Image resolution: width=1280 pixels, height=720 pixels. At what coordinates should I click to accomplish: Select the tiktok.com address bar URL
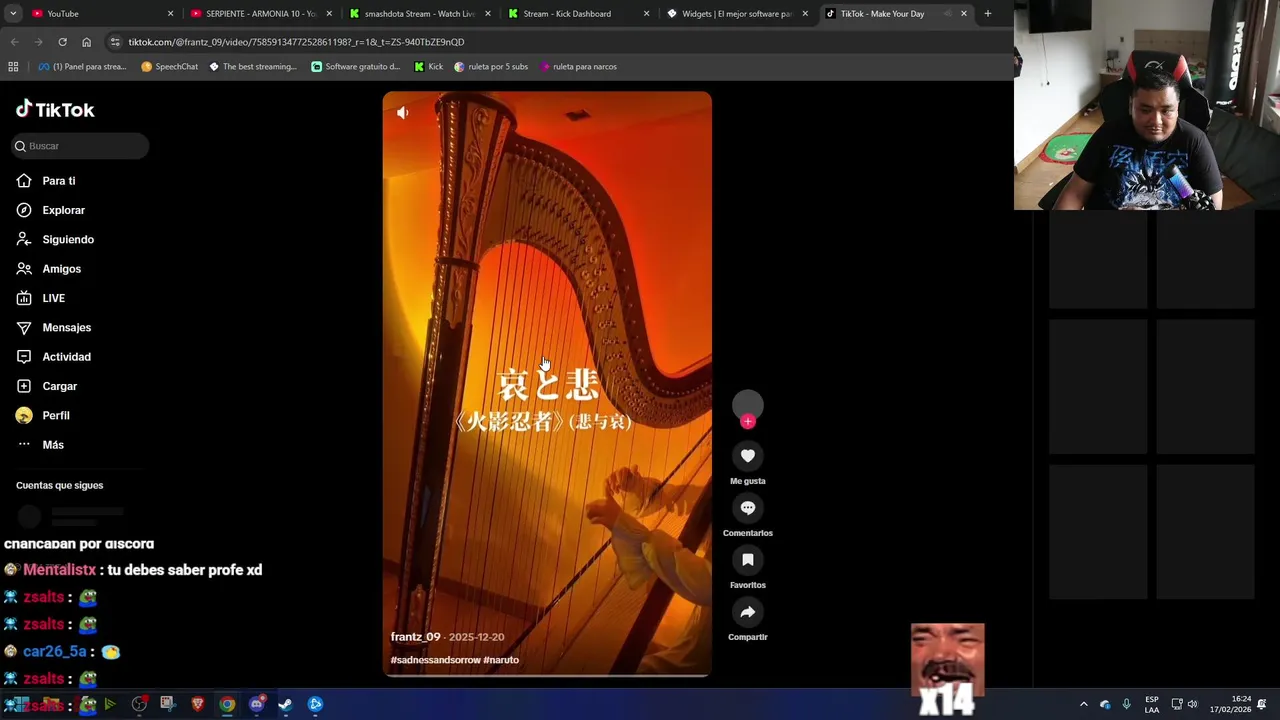pos(296,42)
